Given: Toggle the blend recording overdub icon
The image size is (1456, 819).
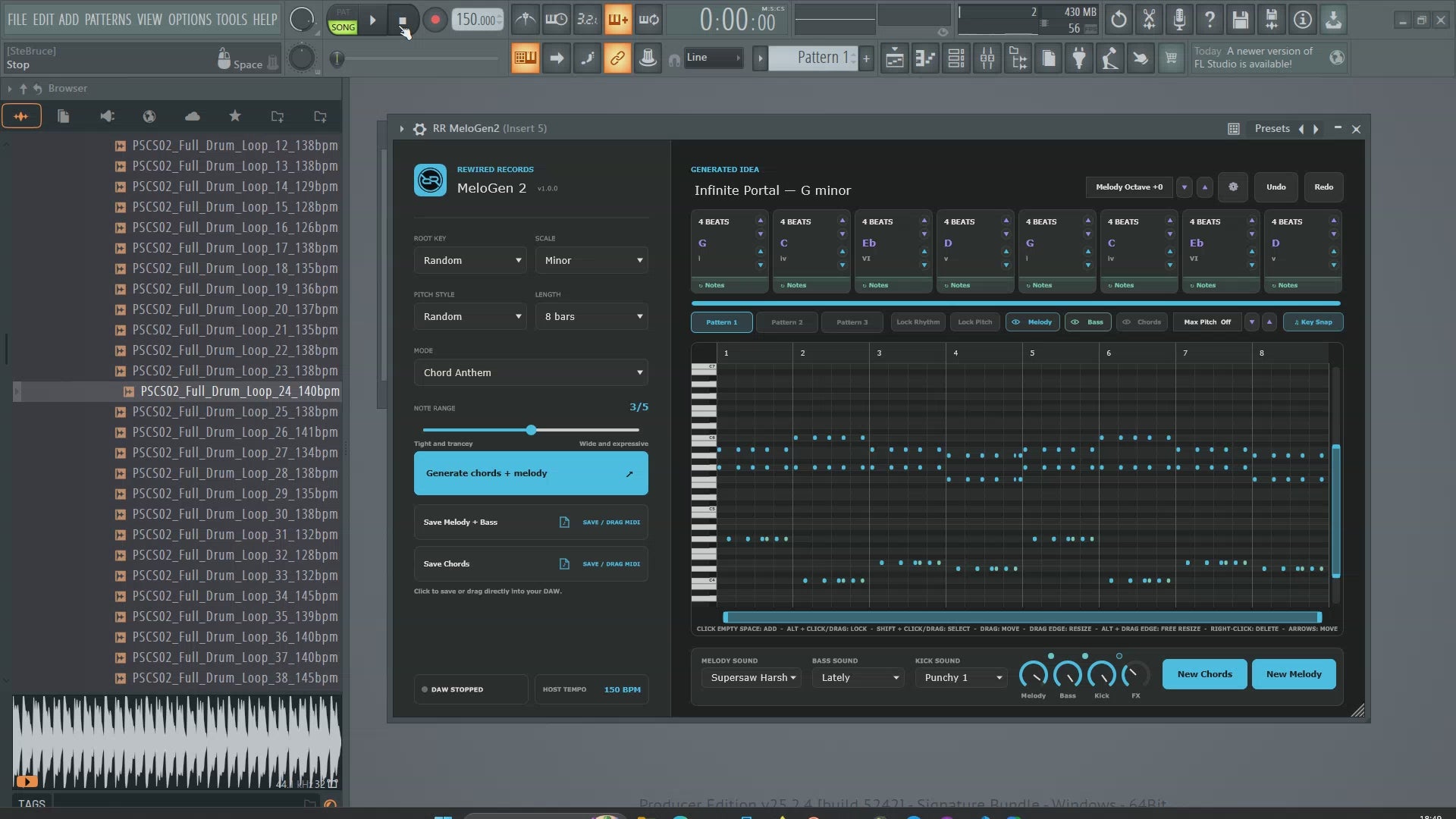Looking at the screenshot, I should [x=618, y=20].
